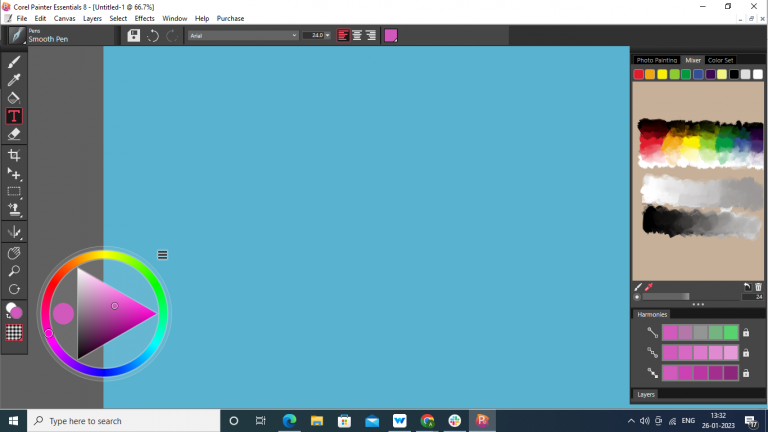The image size is (768, 432).
Task: Choose the Eraser tool
Action: click(x=14, y=134)
